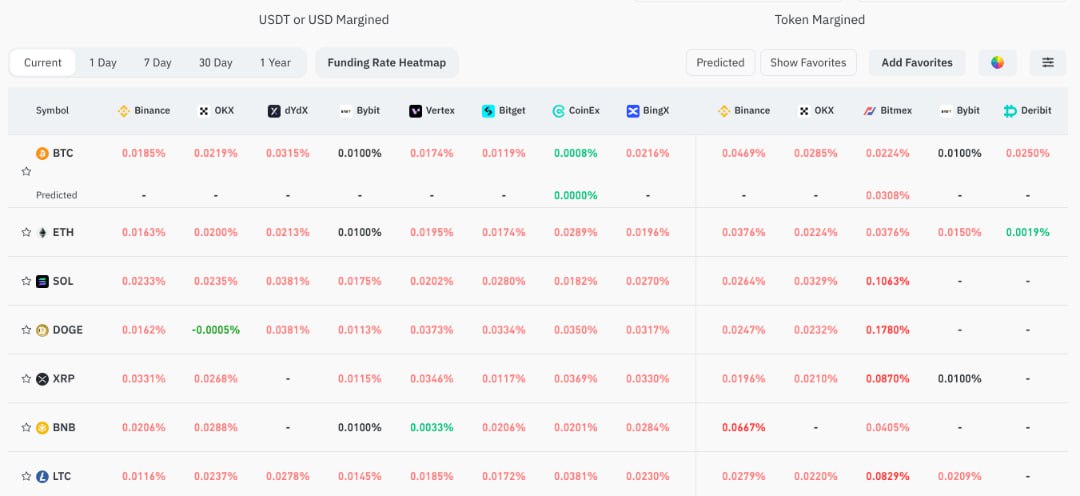
Task: Switch to the 1 Year tab
Action: 276,63
